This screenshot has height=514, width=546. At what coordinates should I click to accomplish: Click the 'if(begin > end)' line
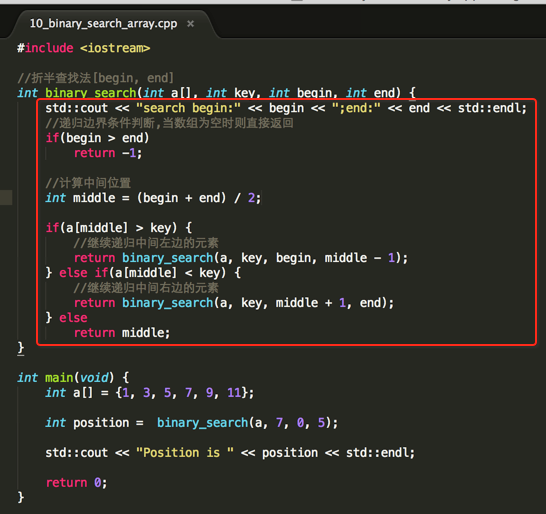point(98,138)
